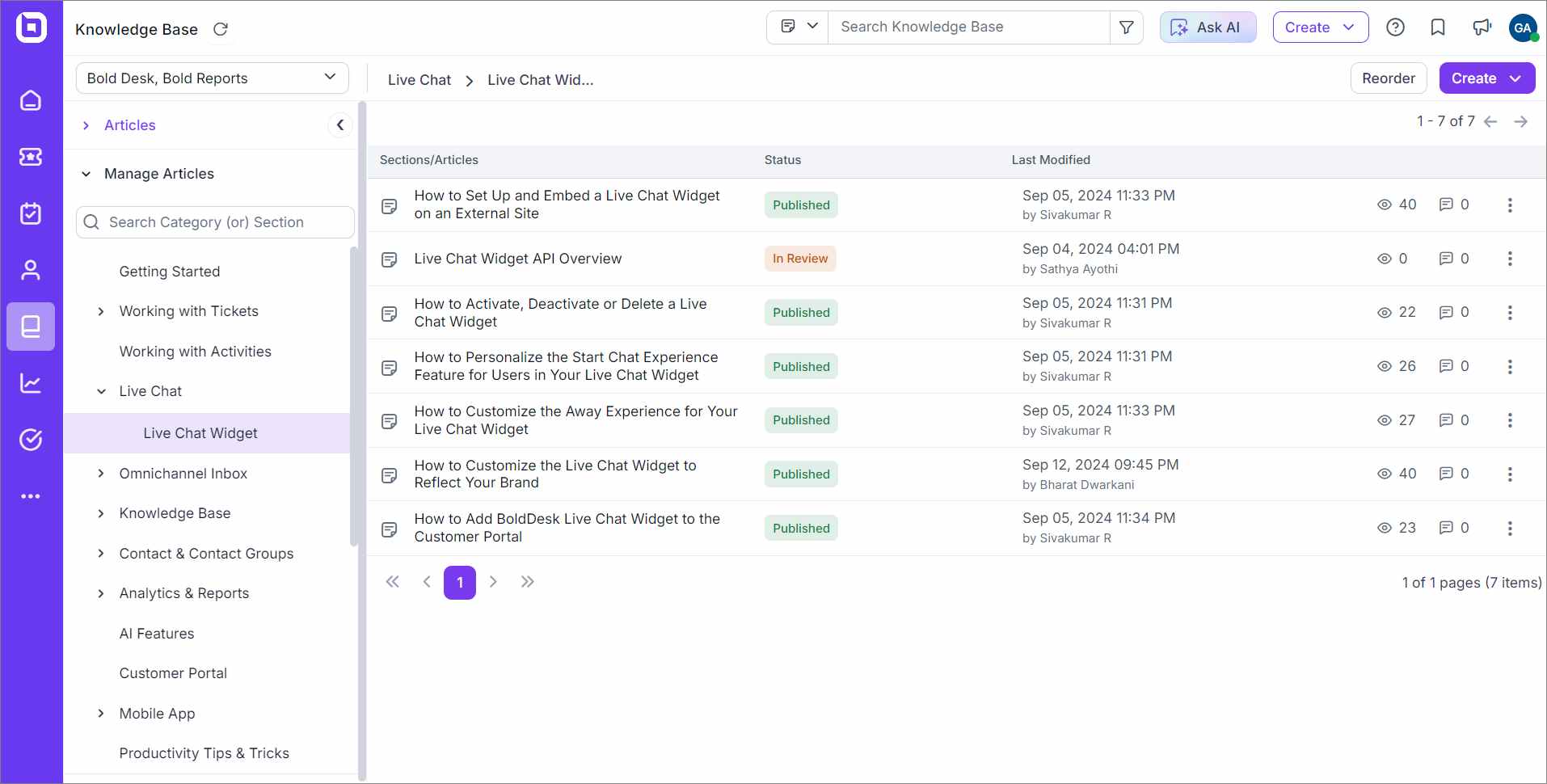Open article on Personalize Start Chat Experience

[566, 366]
